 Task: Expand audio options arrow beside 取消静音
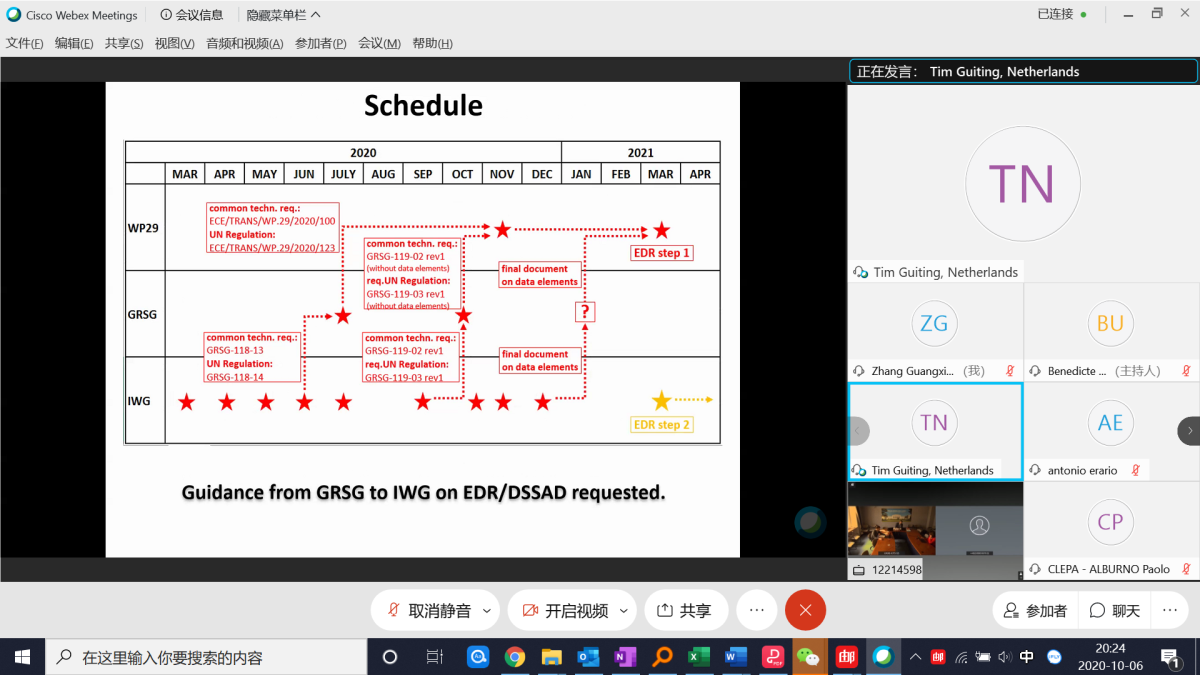(x=487, y=610)
